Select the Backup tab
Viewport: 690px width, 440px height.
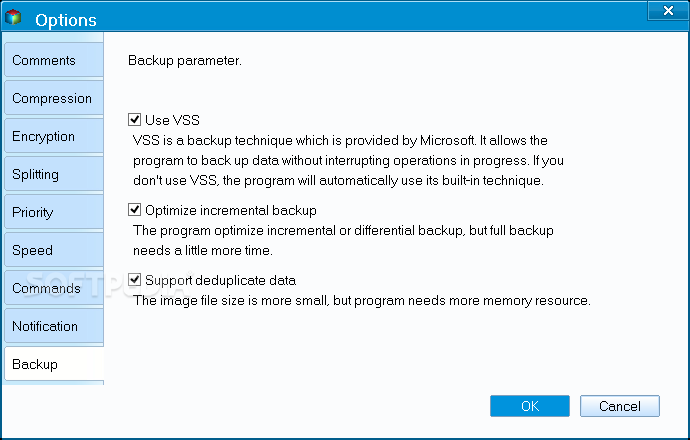tap(54, 364)
